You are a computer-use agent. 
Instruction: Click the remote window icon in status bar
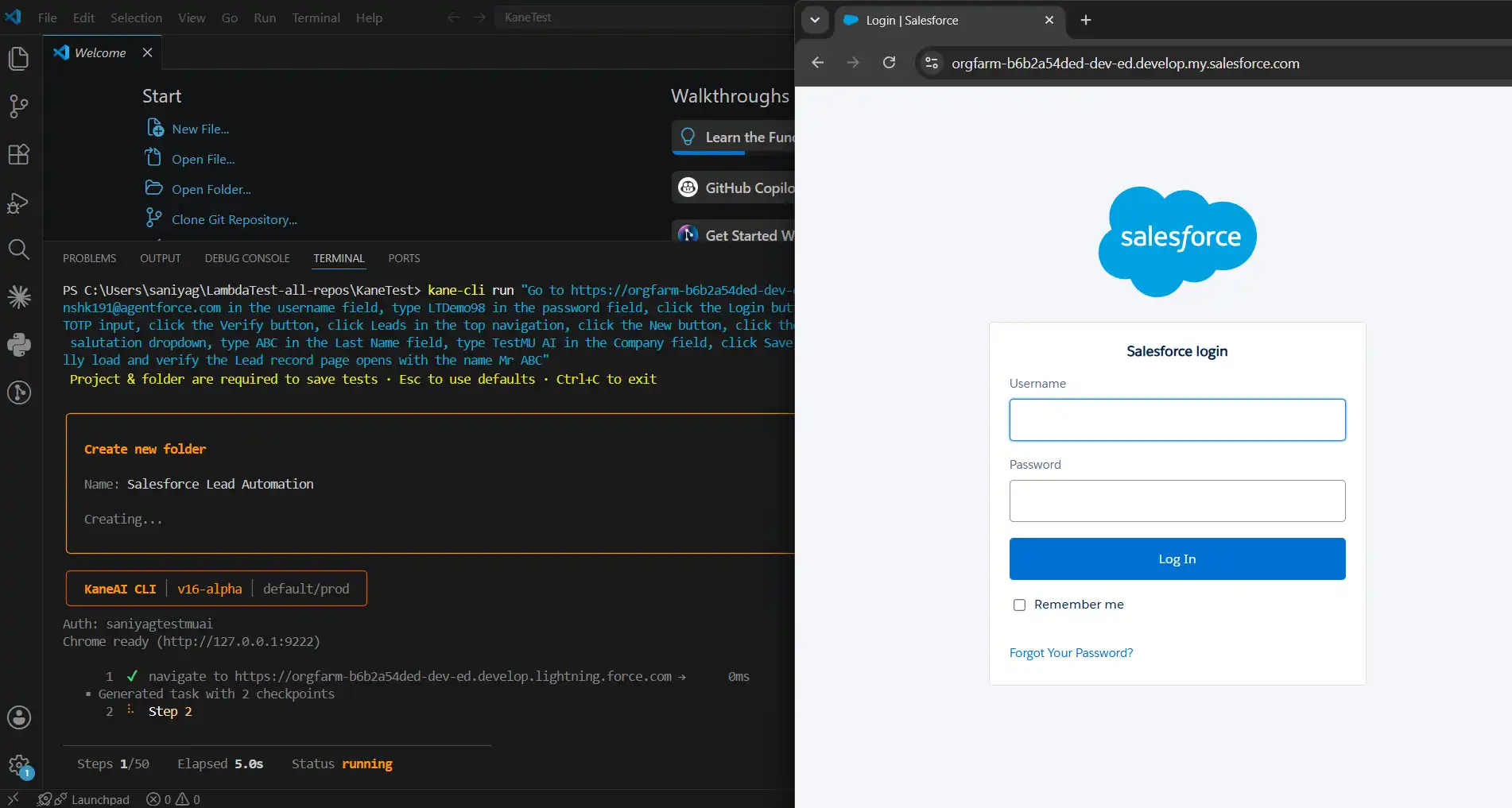pos(13,798)
